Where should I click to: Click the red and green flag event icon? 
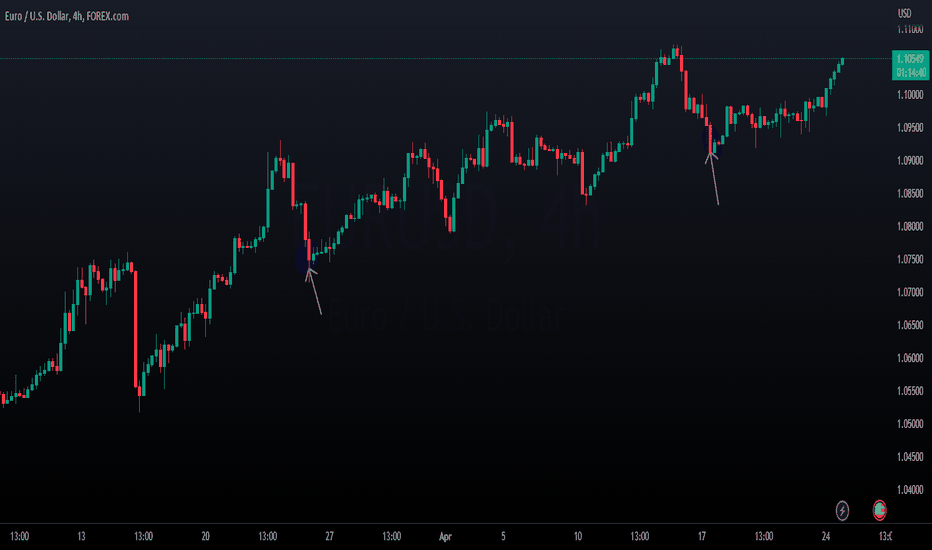click(879, 510)
